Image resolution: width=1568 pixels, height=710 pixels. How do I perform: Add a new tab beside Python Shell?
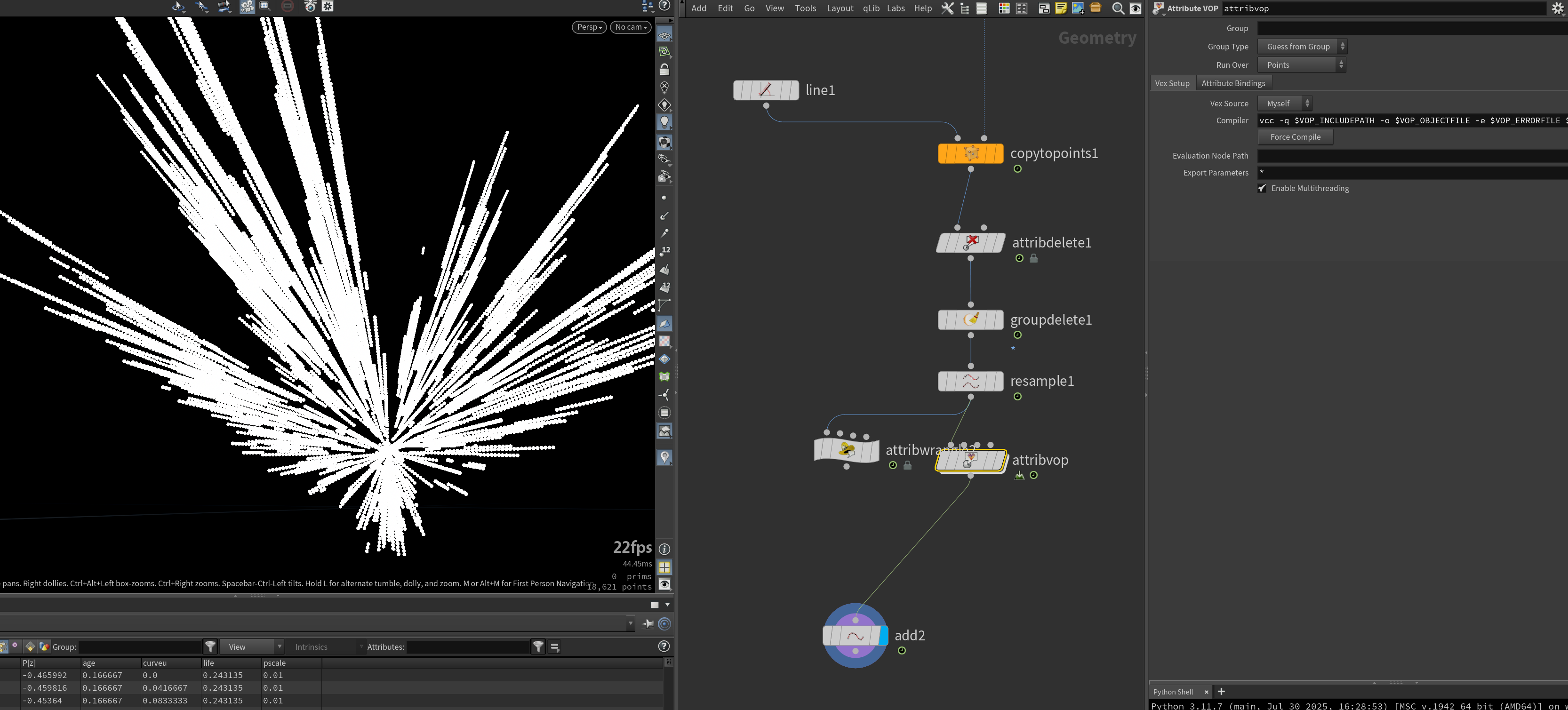1220,692
